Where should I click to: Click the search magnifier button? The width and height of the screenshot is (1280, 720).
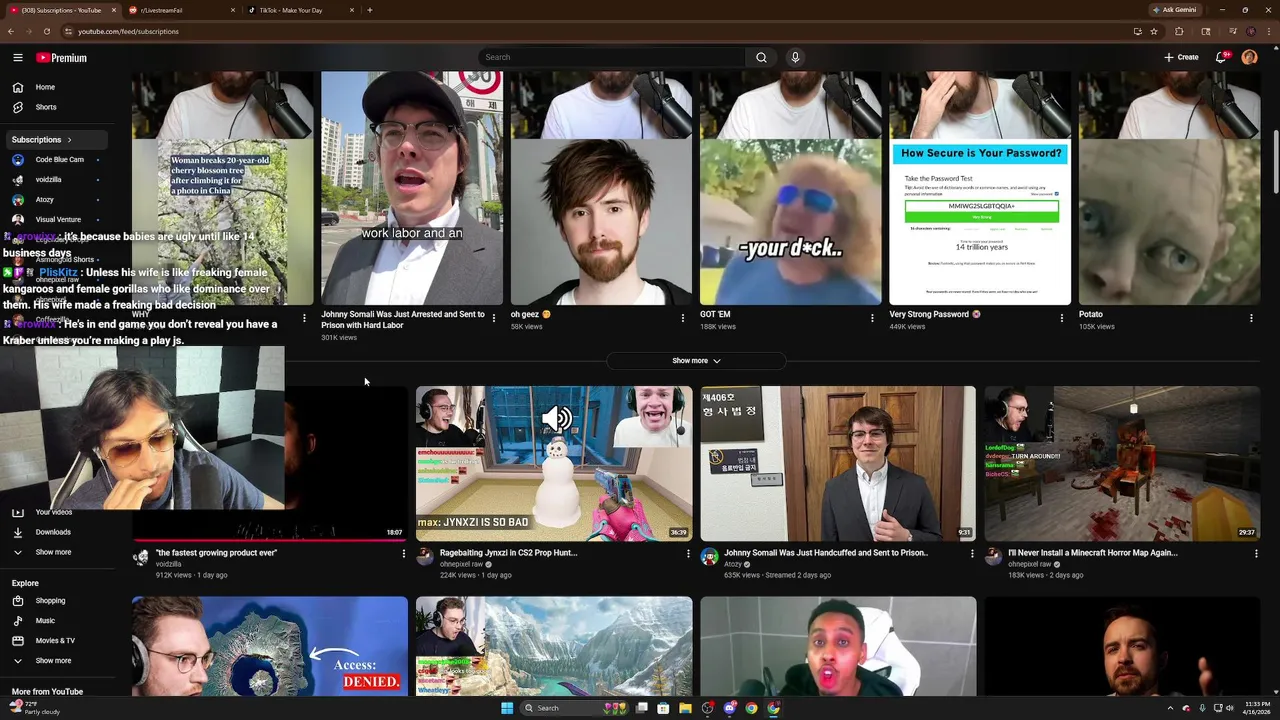click(761, 57)
